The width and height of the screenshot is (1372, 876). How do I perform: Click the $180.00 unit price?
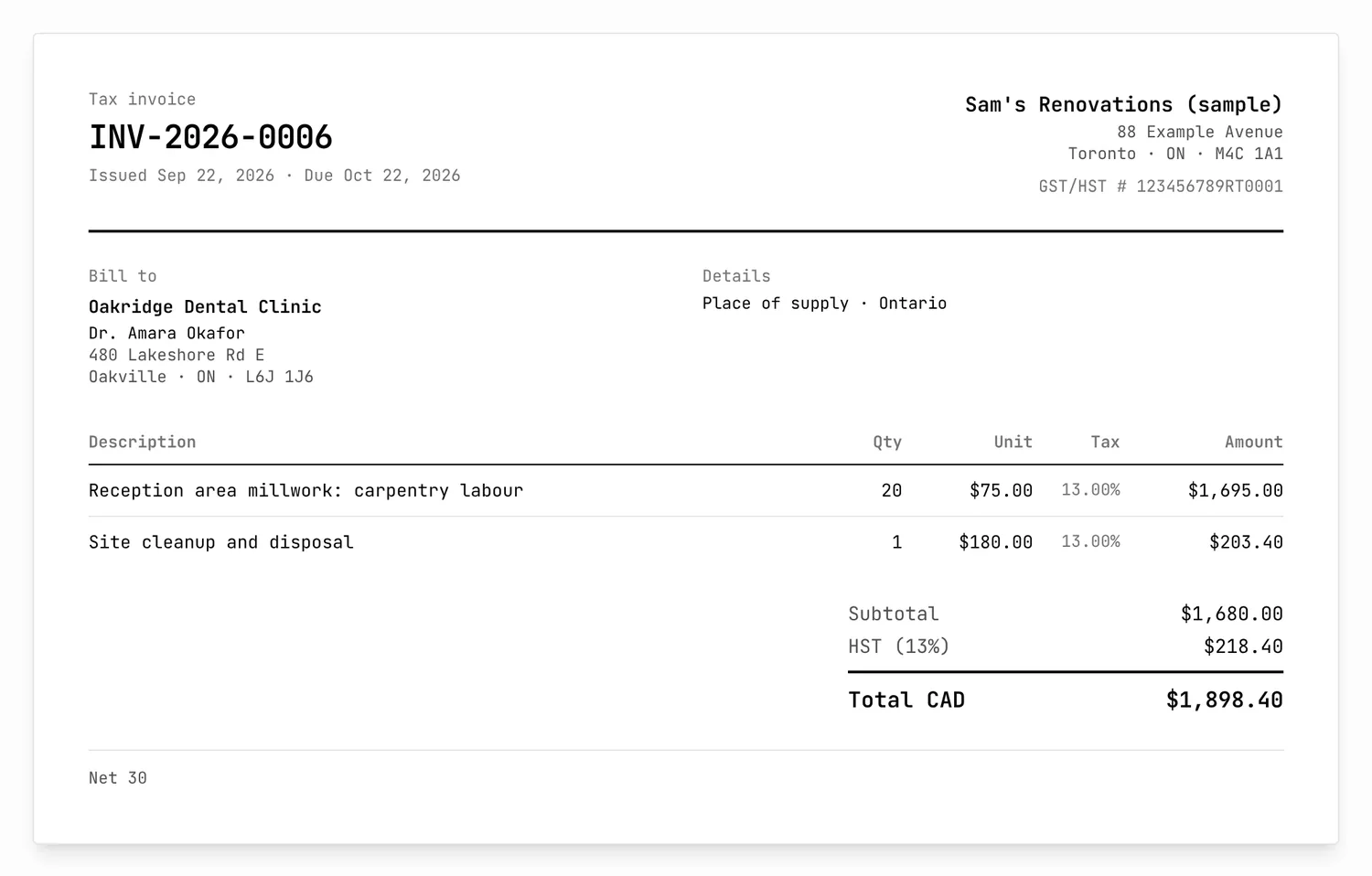(995, 543)
